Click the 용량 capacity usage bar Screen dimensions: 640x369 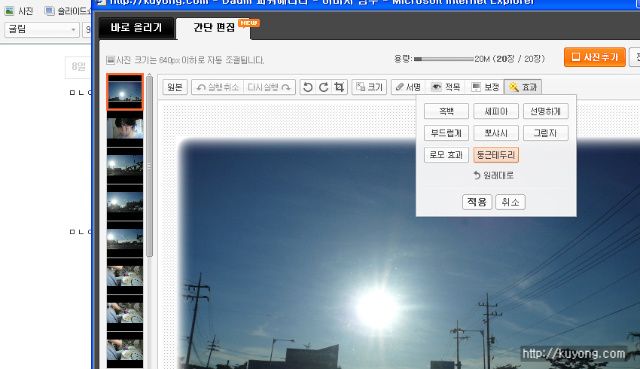(x=443, y=59)
